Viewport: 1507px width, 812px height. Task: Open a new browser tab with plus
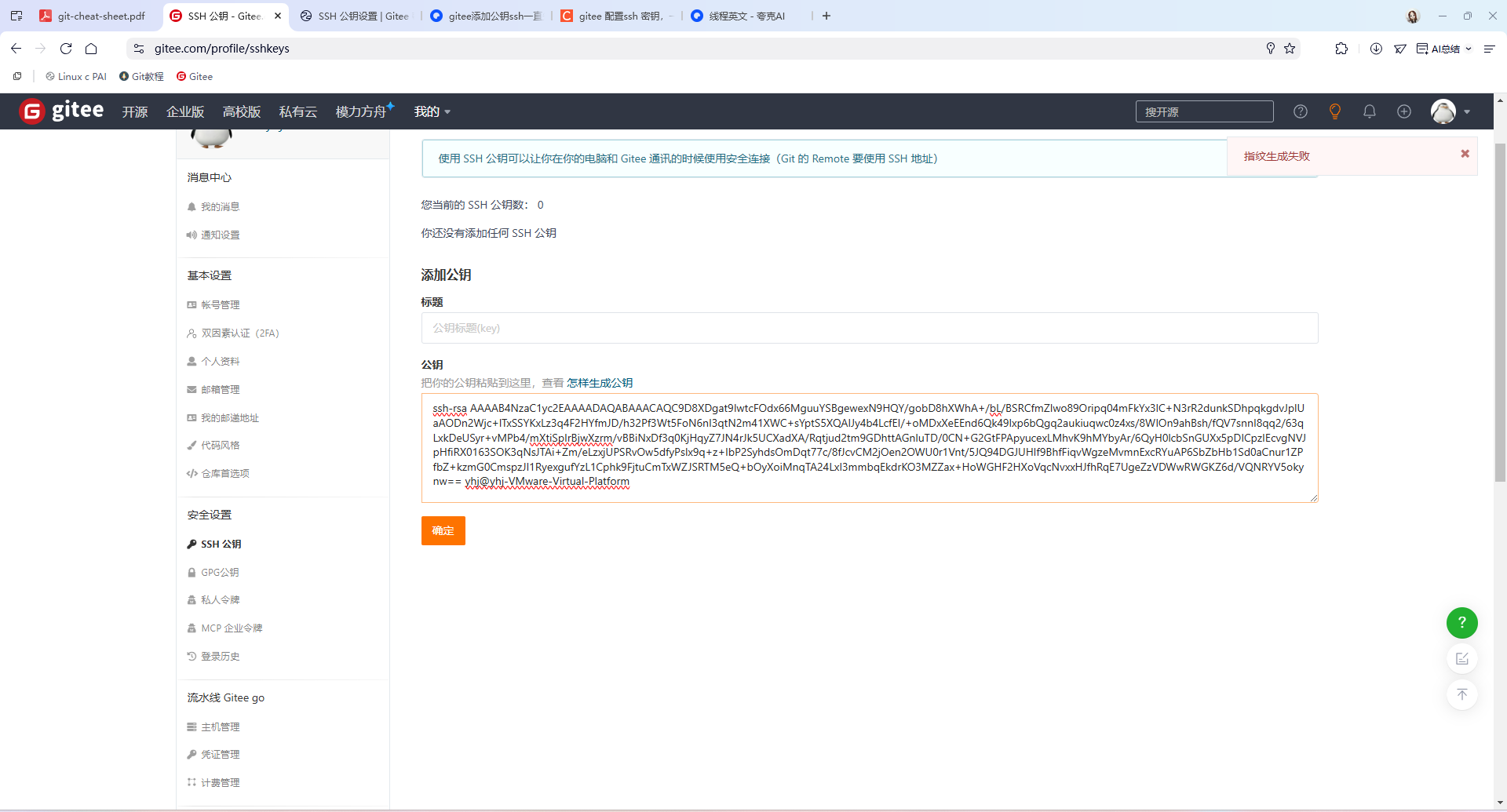pos(826,16)
